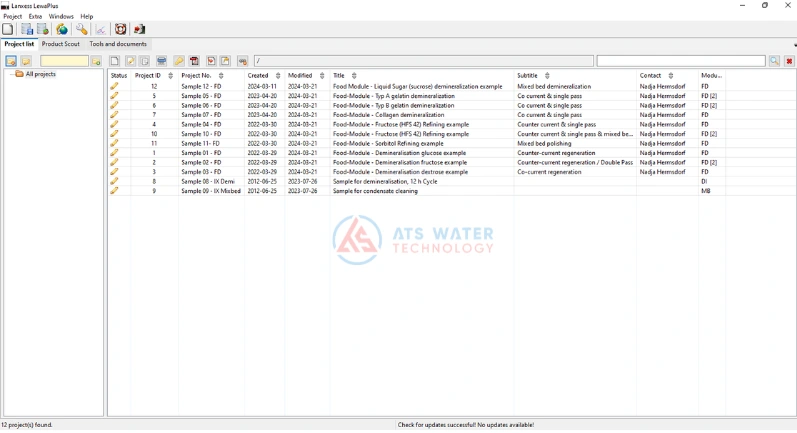
Task: Click pencil status icon for Sample 12 - FD
Action: (x=114, y=86)
